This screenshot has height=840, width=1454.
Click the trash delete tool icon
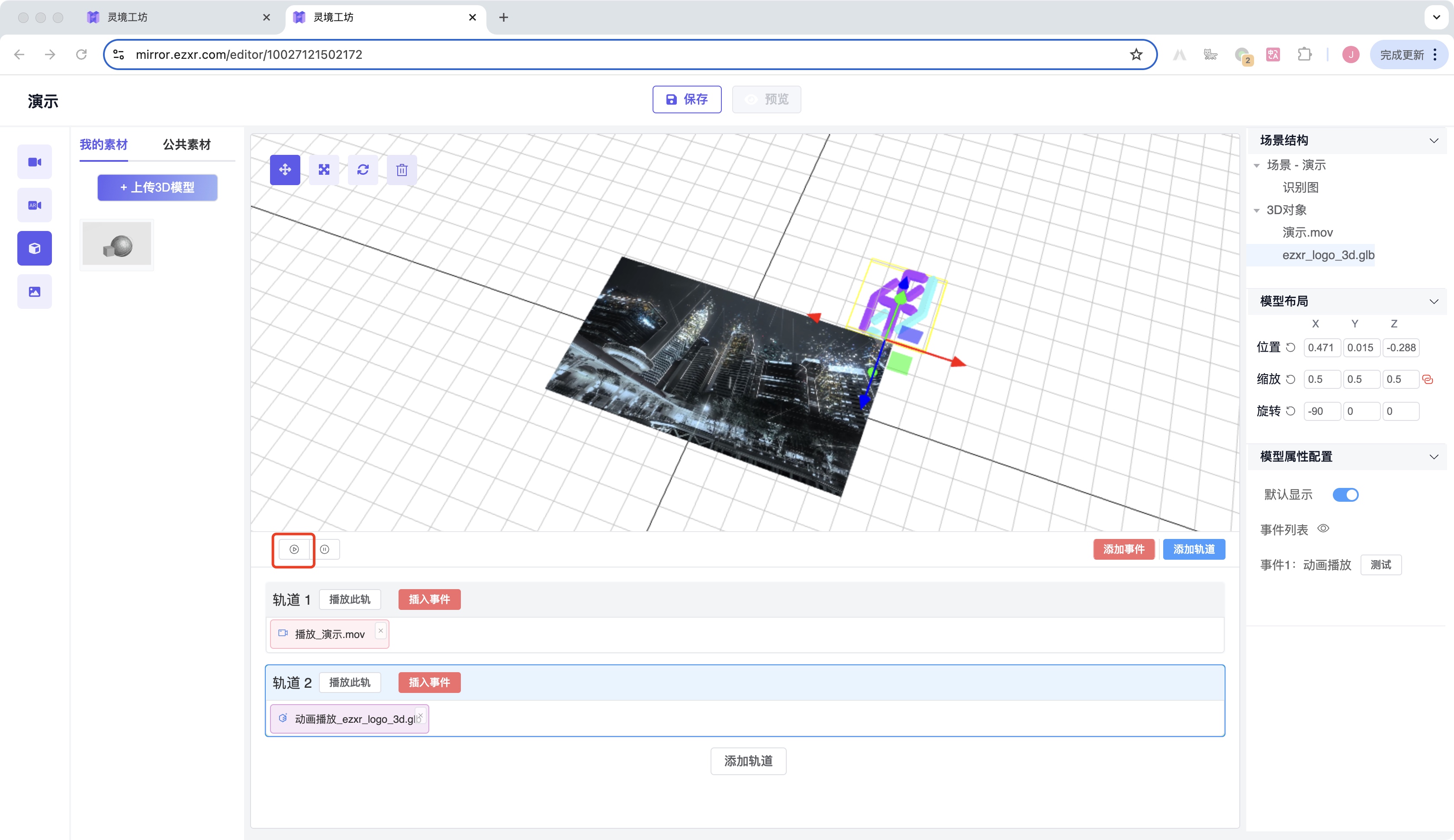click(x=402, y=170)
